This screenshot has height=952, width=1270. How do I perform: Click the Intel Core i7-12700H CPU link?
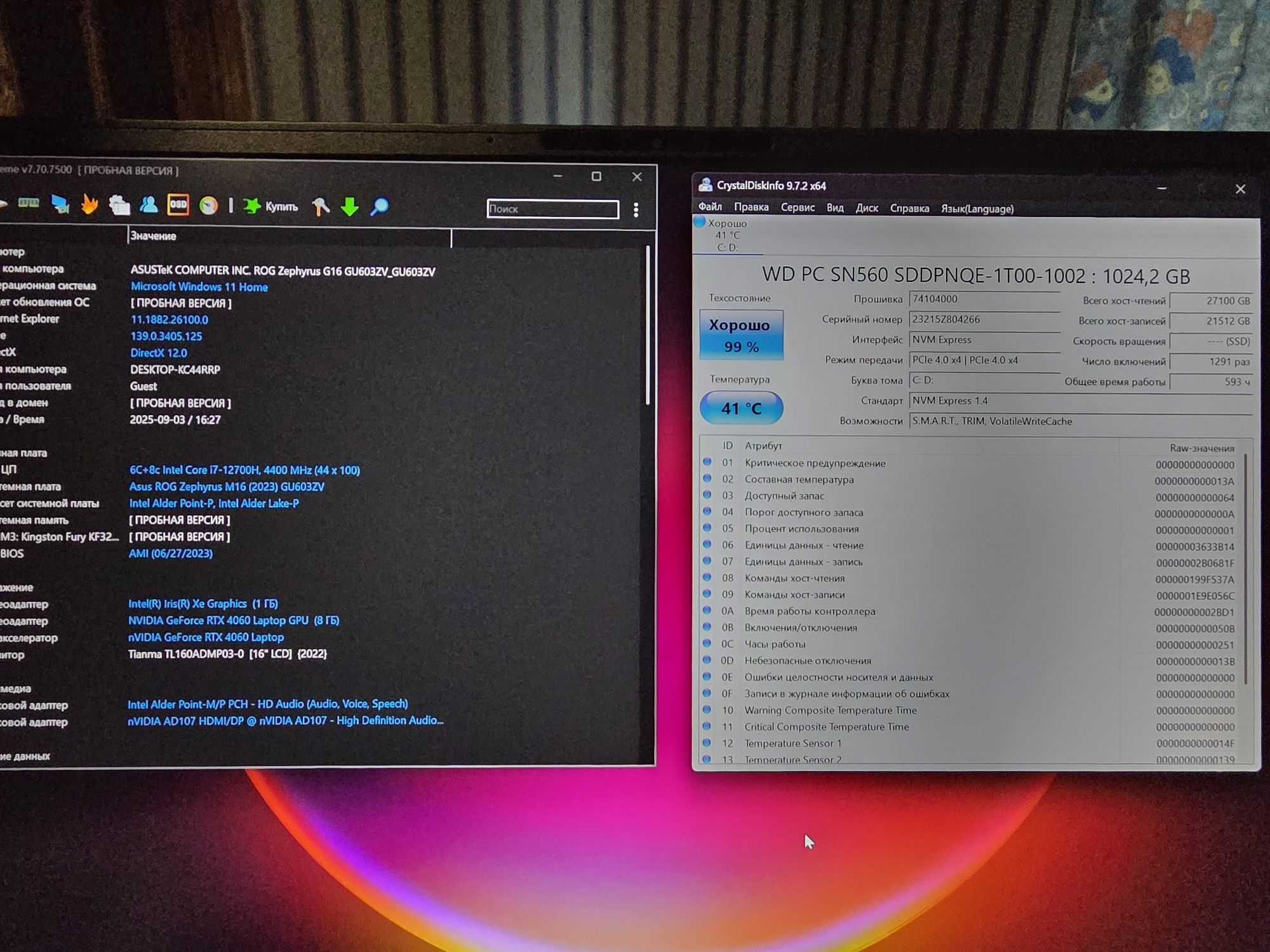click(244, 470)
